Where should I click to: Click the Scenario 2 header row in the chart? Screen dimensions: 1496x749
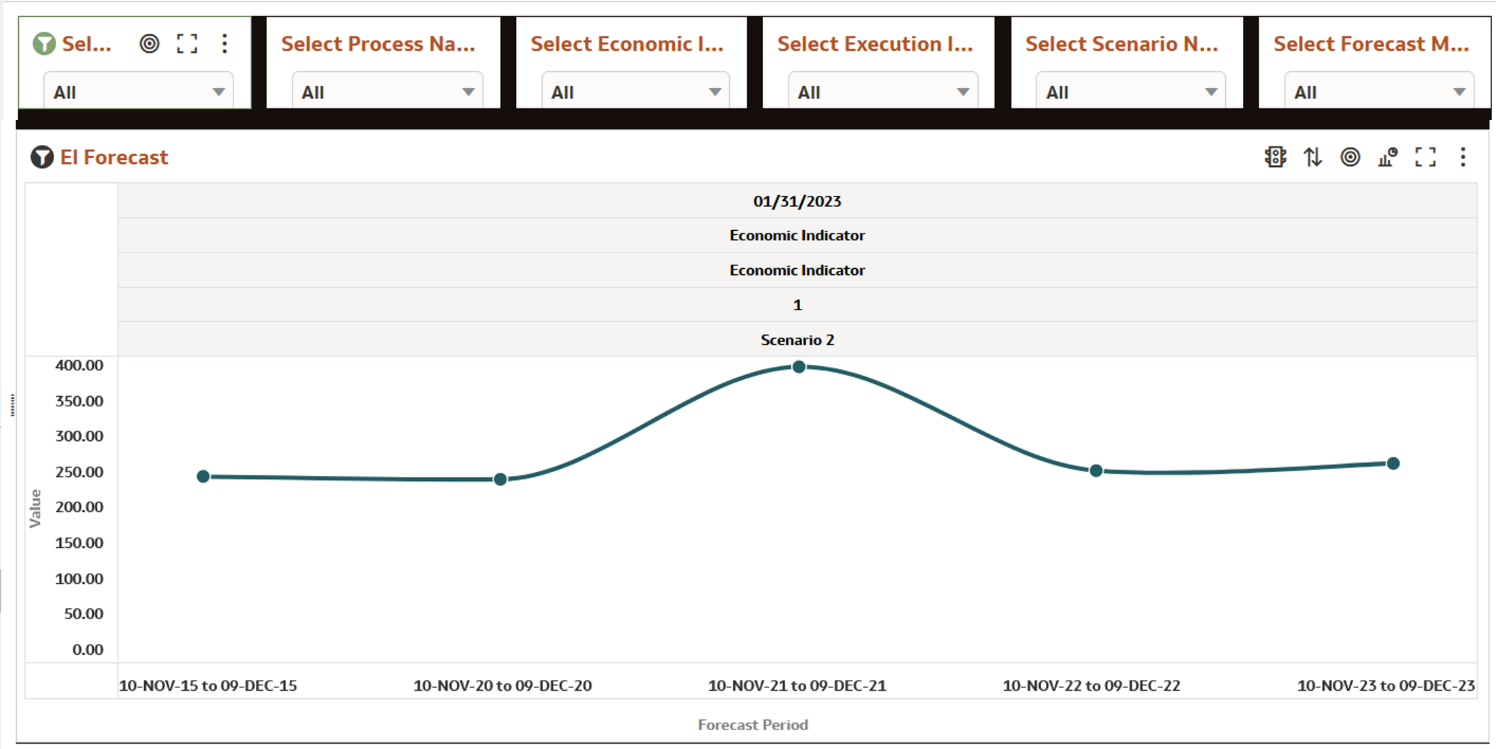[797, 339]
